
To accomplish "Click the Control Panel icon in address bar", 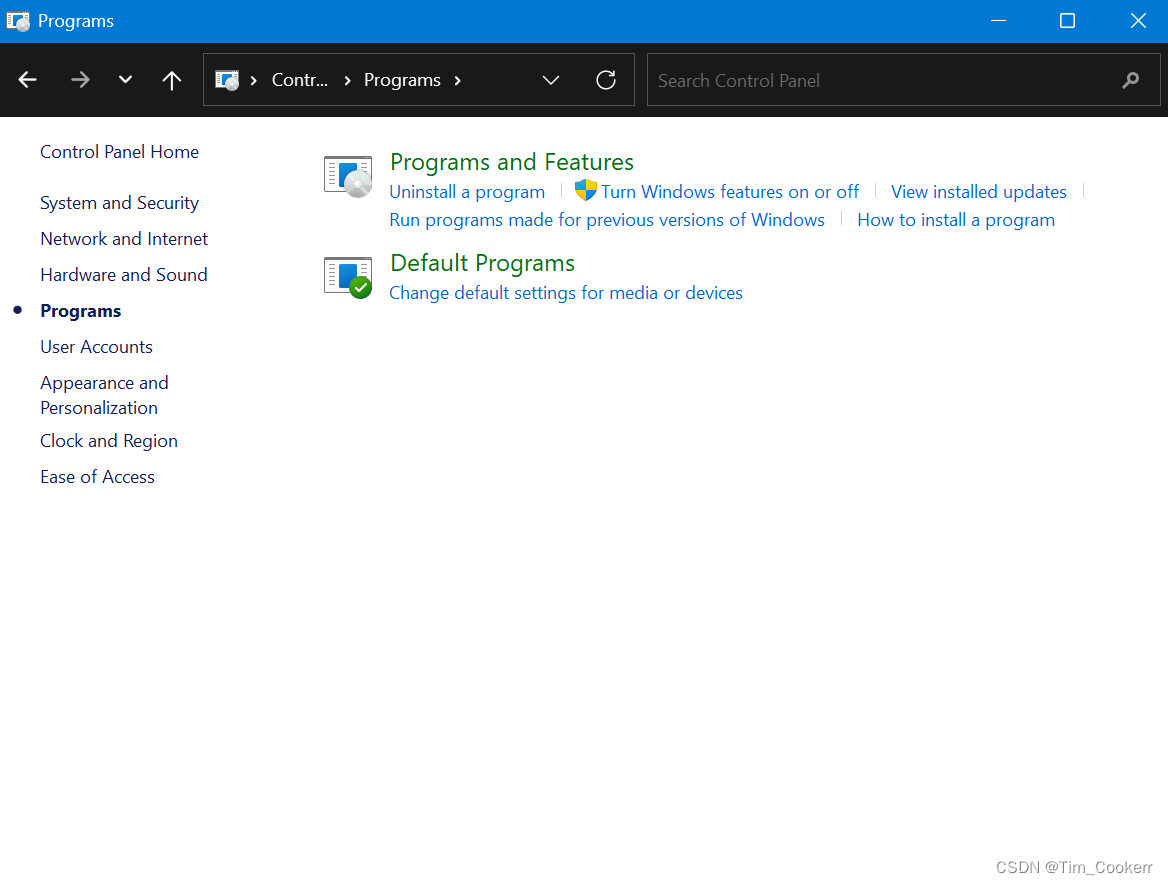I will pyautogui.click(x=227, y=80).
